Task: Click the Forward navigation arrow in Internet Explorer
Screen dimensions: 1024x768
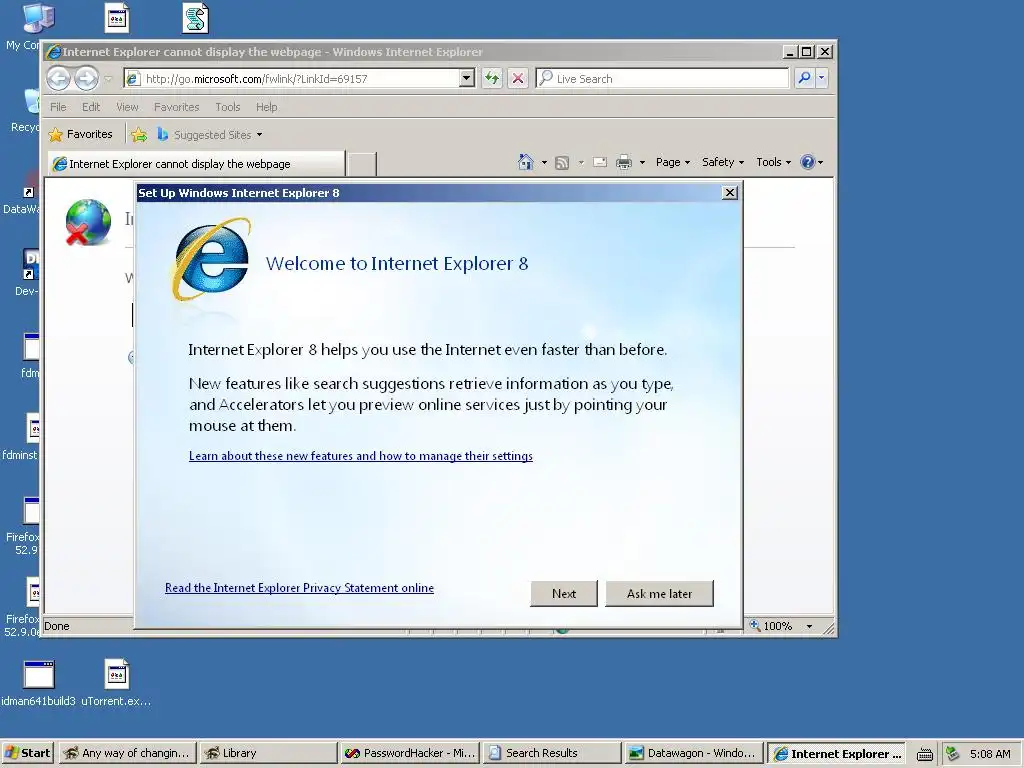Action: [x=86, y=79]
